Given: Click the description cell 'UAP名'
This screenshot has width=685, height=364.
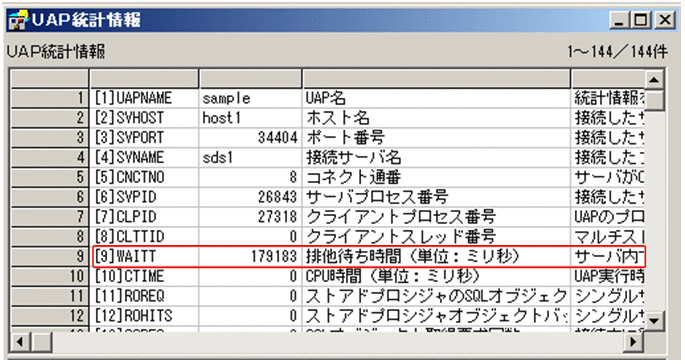Looking at the screenshot, I should coord(436,98).
